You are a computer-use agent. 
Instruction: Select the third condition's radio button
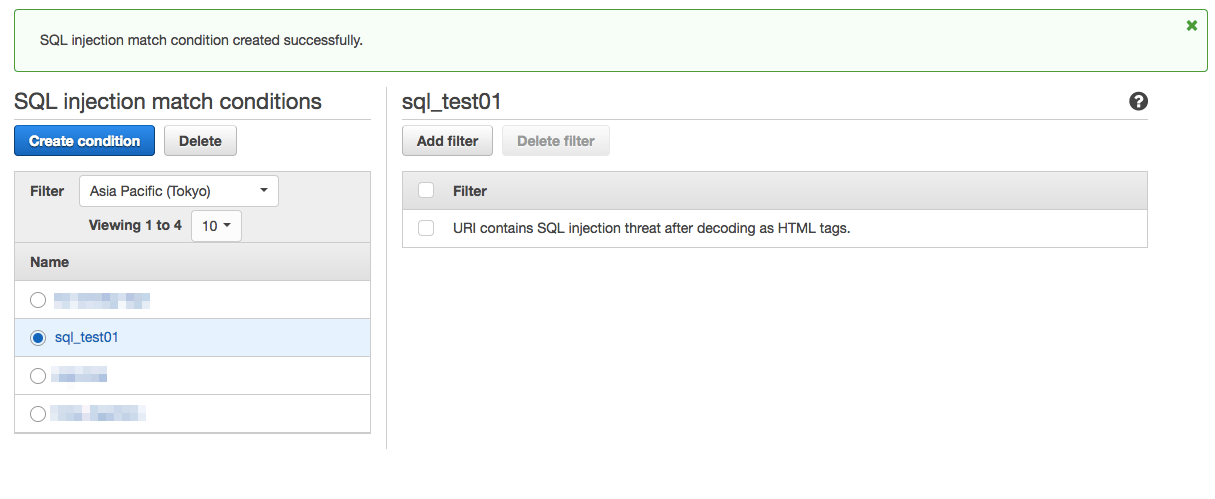click(38, 376)
